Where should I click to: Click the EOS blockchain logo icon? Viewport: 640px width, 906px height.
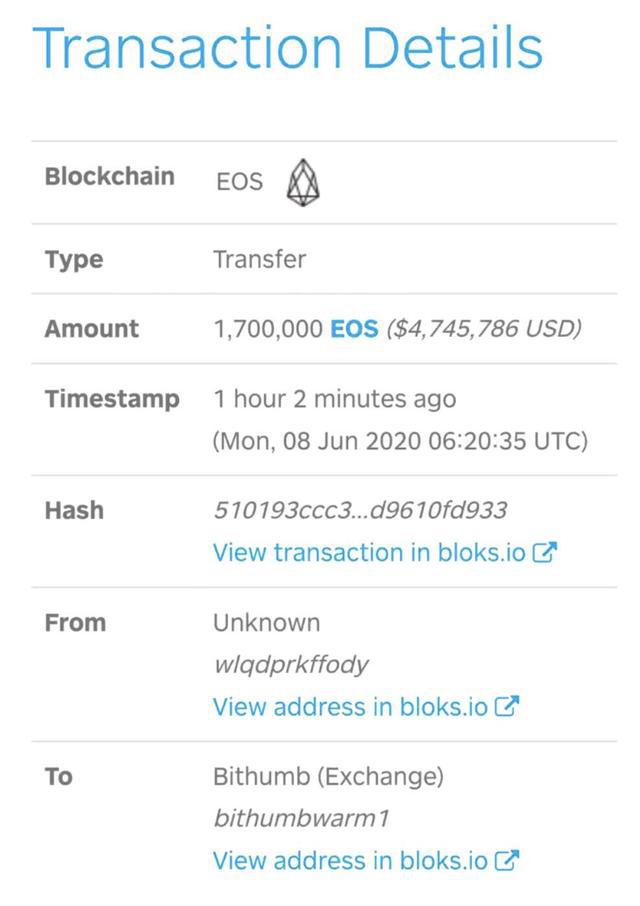click(302, 182)
